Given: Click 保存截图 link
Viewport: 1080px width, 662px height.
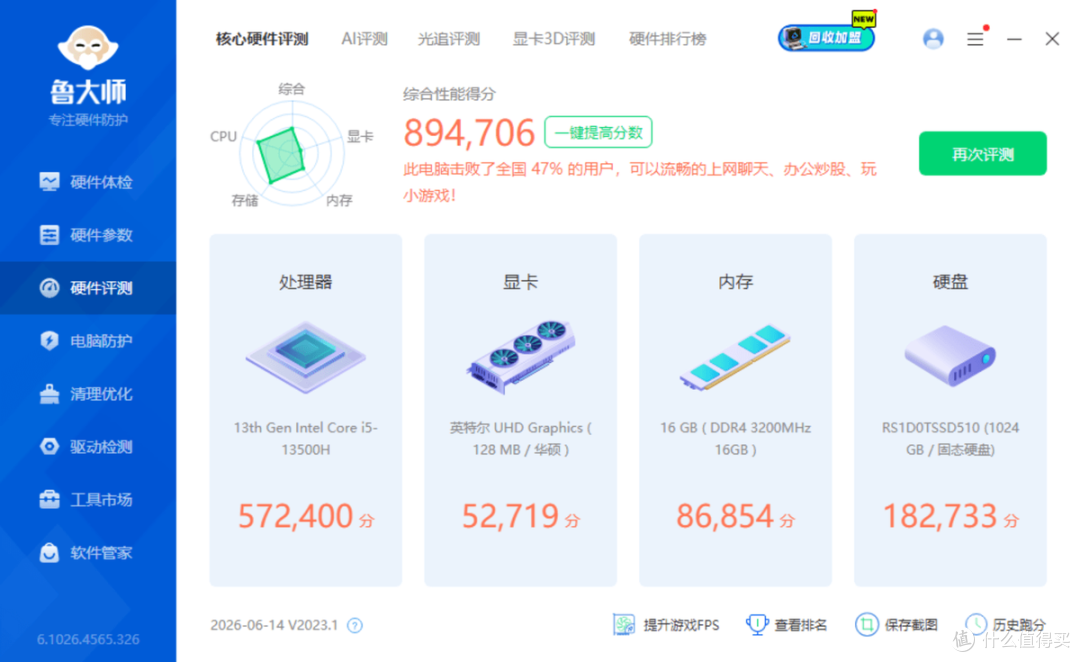Looking at the screenshot, I should pyautogui.click(x=896, y=625).
